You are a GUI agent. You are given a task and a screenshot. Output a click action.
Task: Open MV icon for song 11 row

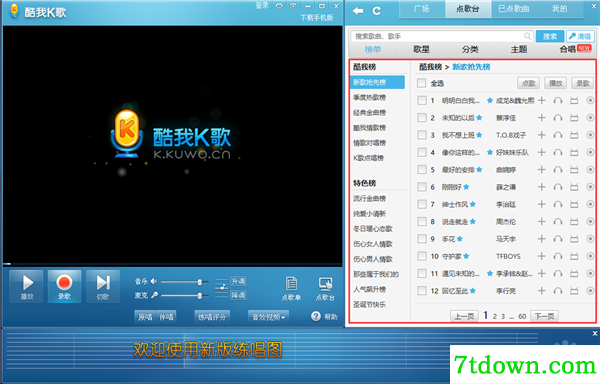coord(574,273)
